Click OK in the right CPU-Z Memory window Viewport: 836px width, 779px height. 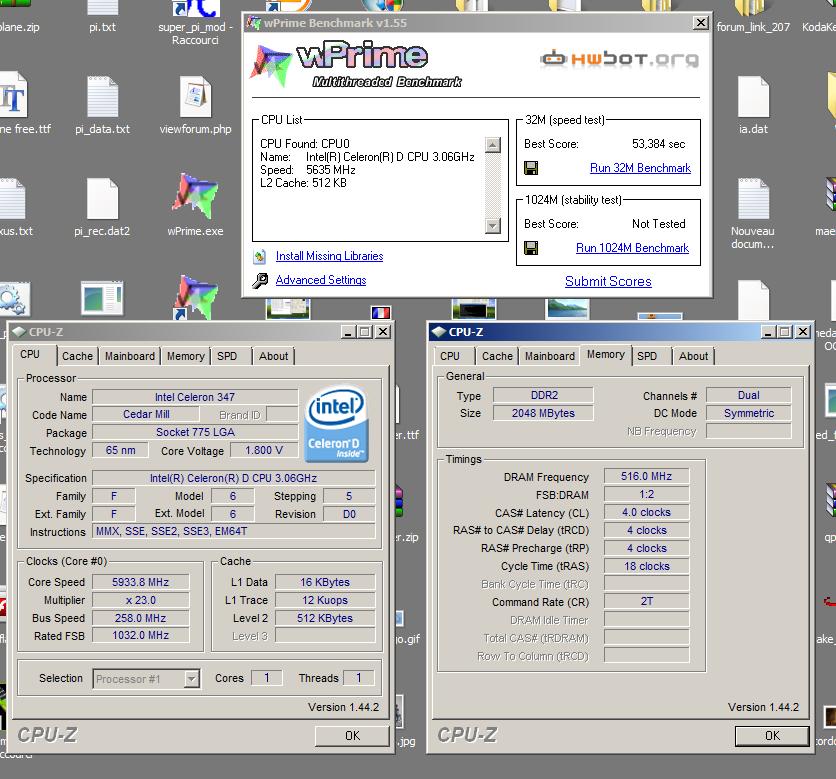click(x=772, y=736)
